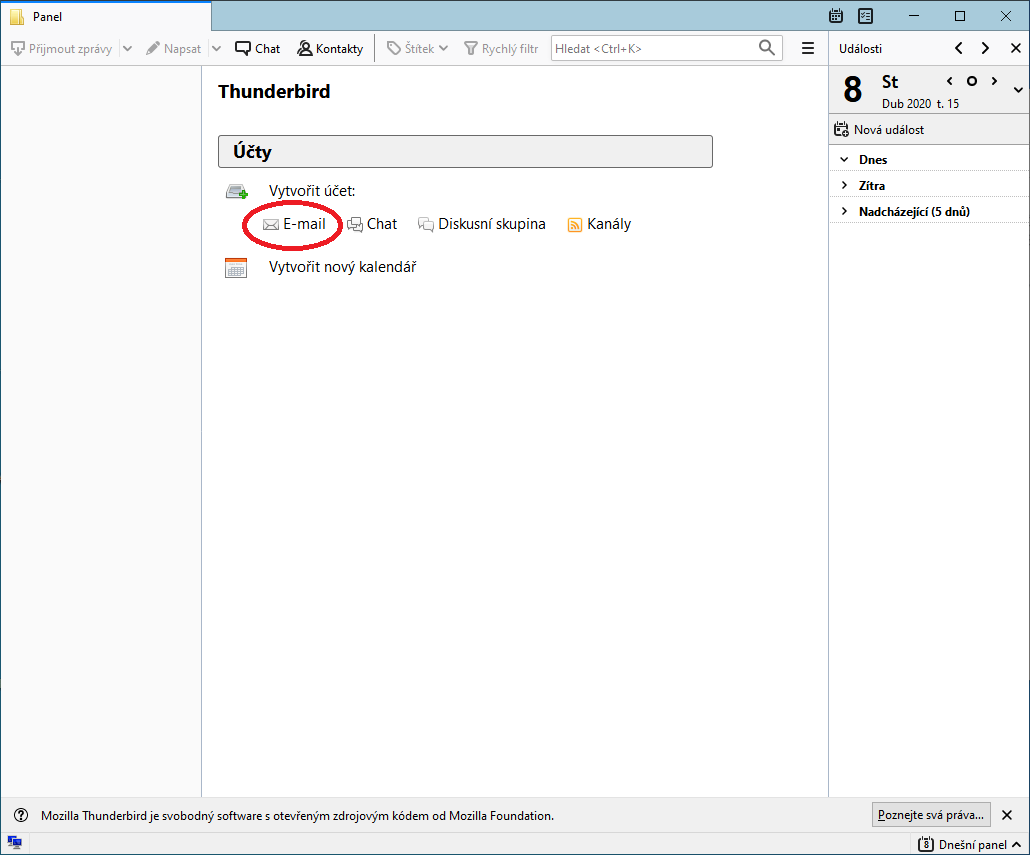
Task: Collapse the Dnes section
Action: 845,160
